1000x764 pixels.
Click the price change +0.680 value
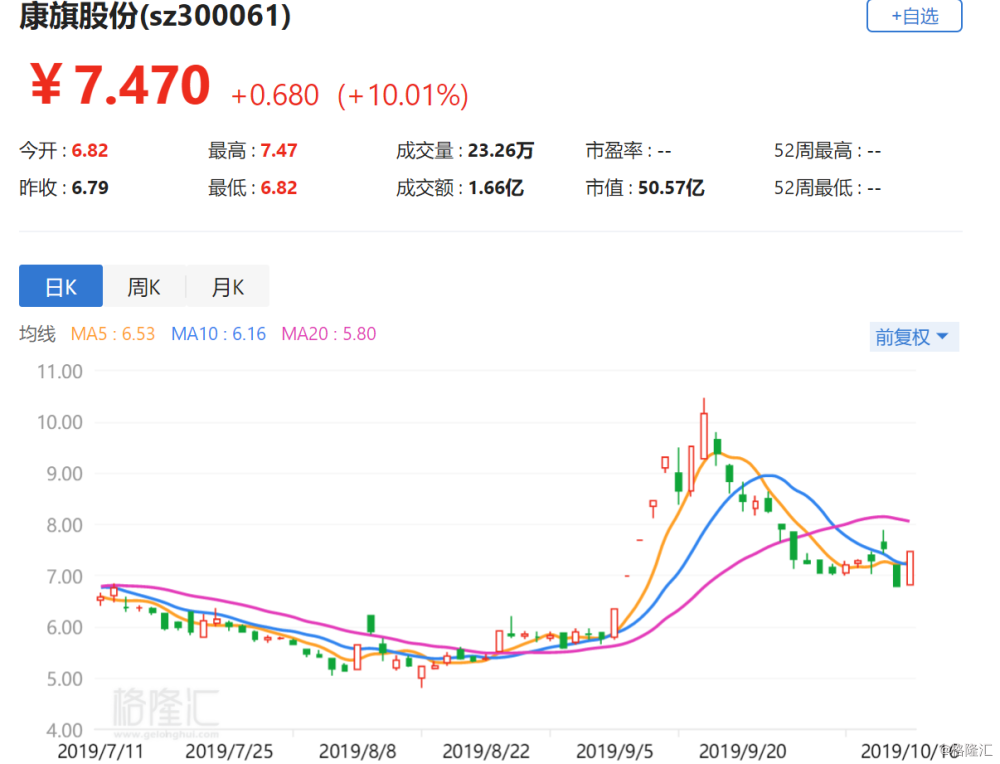click(275, 96)
